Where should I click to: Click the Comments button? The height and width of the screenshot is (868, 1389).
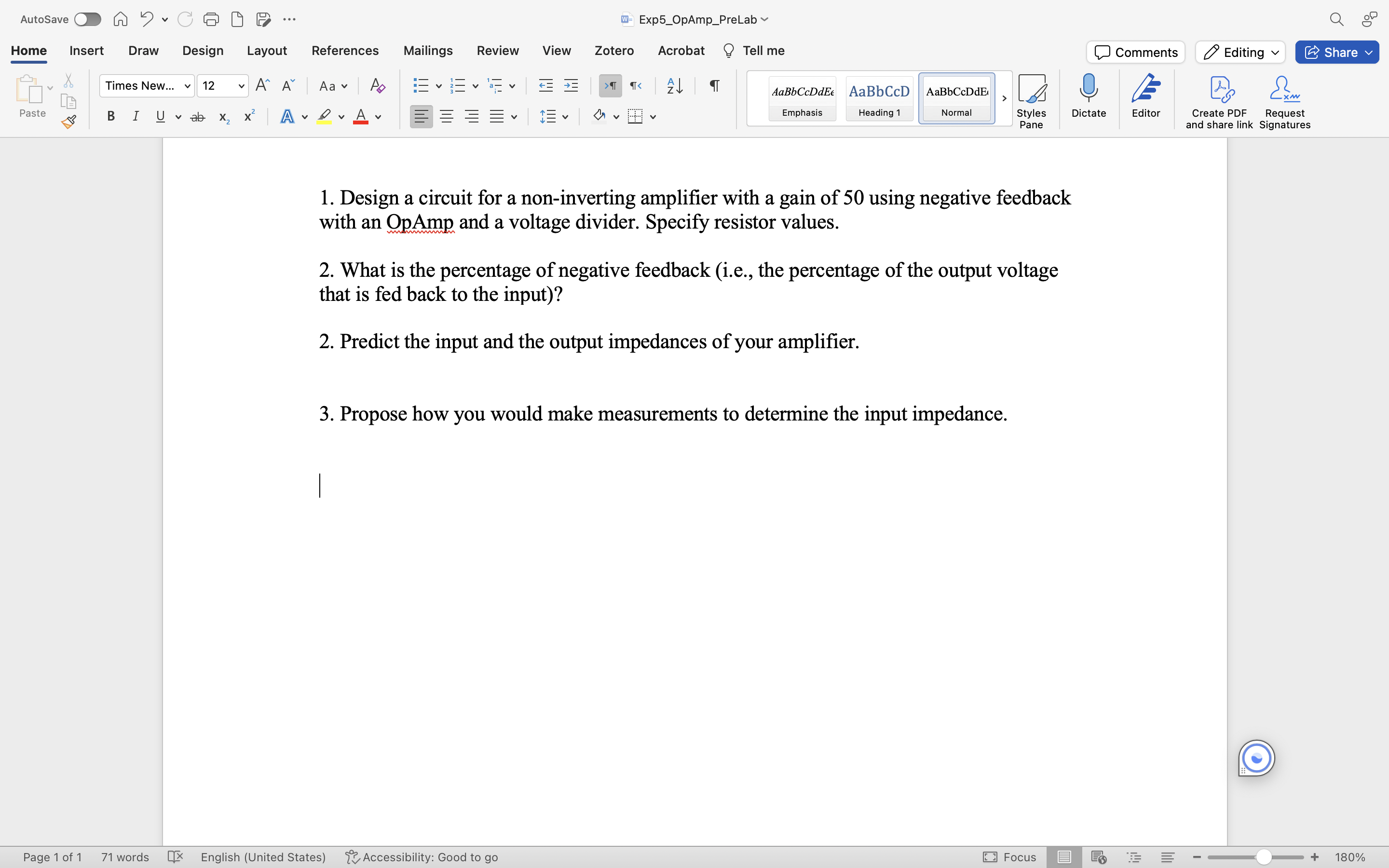tap(1135, 52)
